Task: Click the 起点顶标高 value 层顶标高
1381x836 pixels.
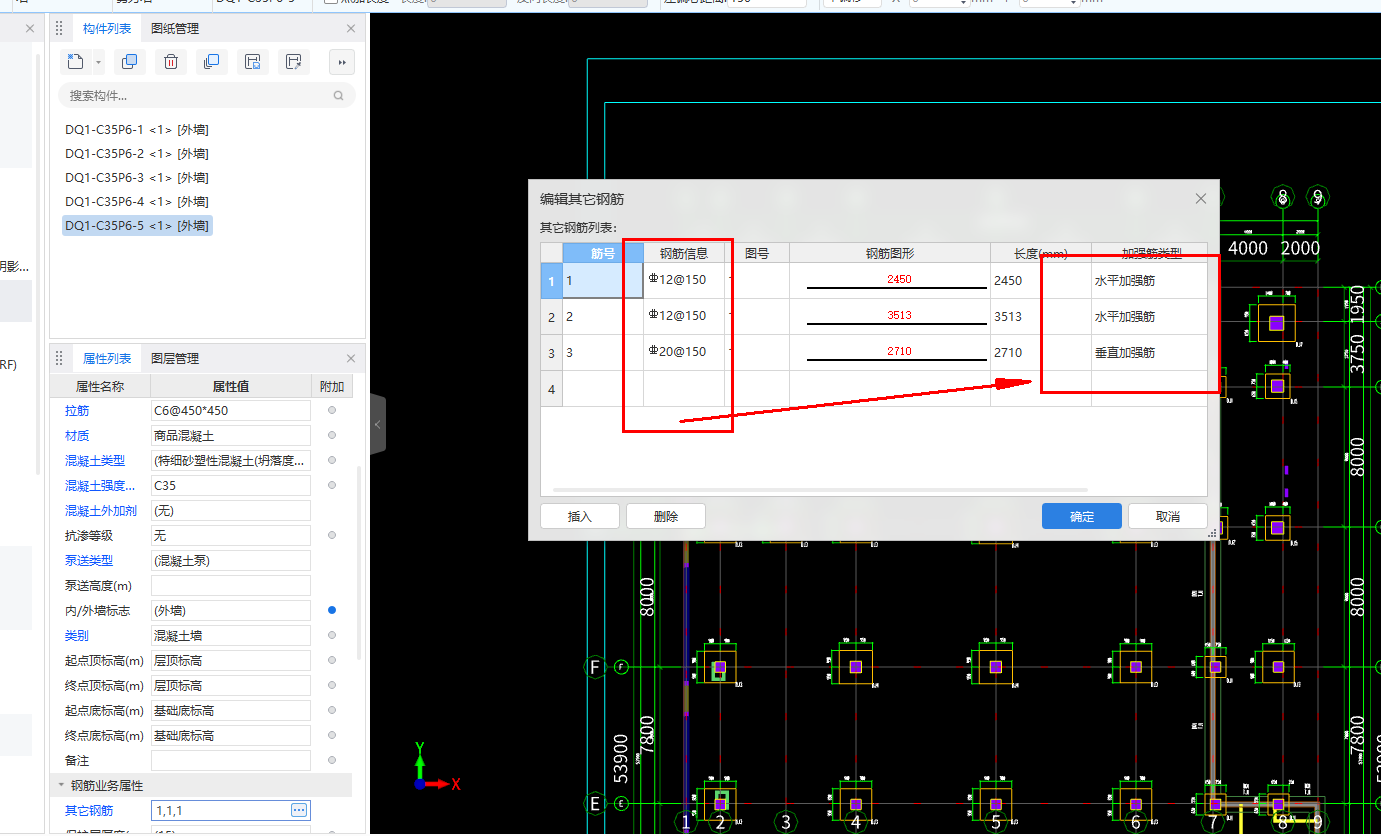Action: tap(230, 660)
